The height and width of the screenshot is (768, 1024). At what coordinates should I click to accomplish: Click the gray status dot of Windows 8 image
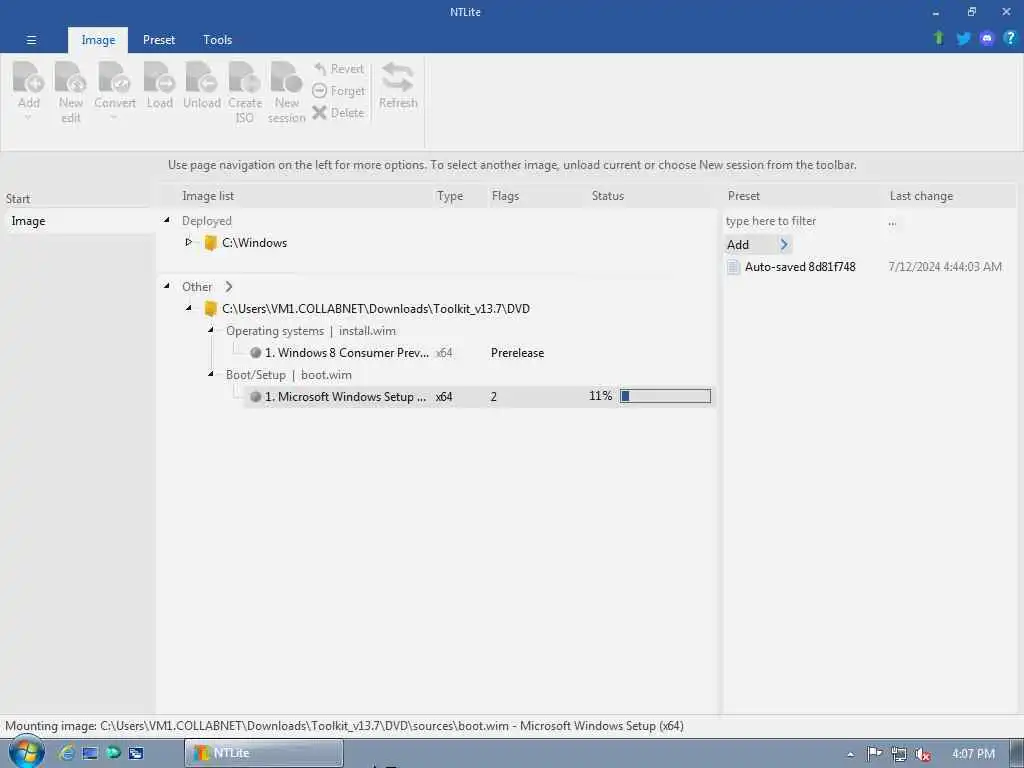255,353
